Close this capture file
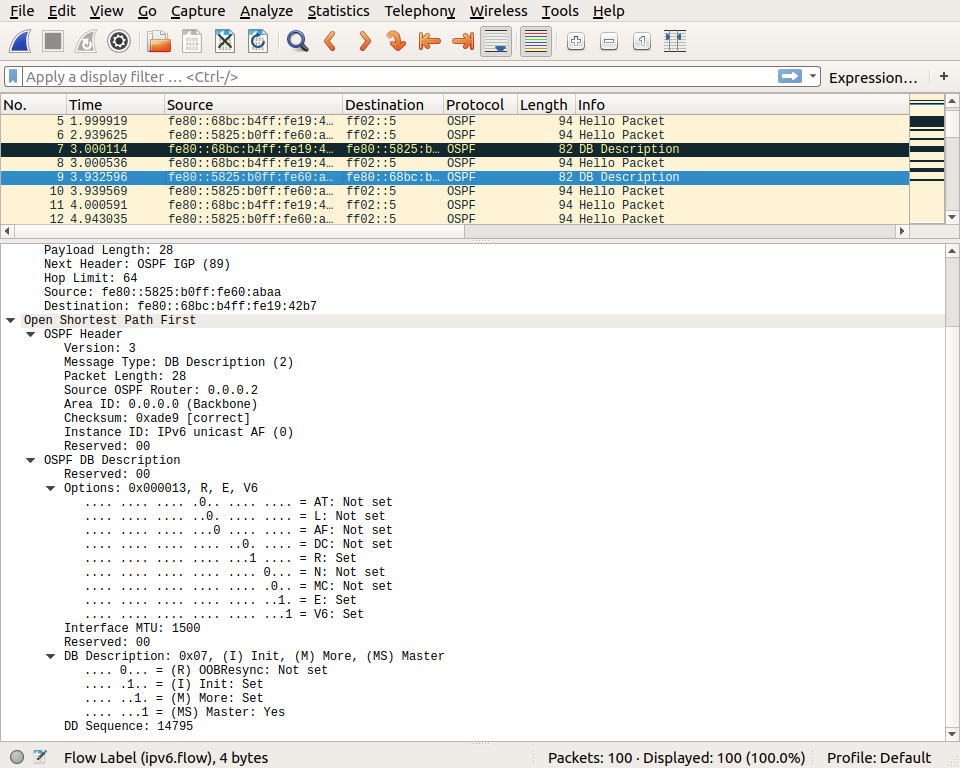 point(225,42)
